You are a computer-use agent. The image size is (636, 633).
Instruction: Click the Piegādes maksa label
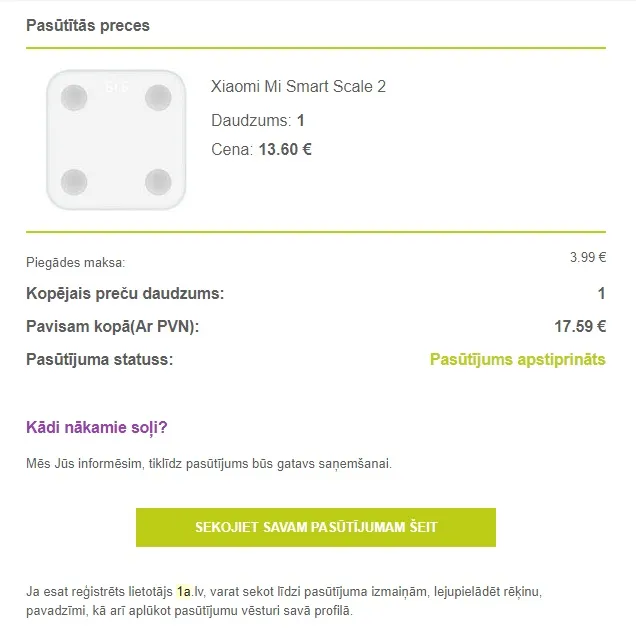(x=76, y=262)
